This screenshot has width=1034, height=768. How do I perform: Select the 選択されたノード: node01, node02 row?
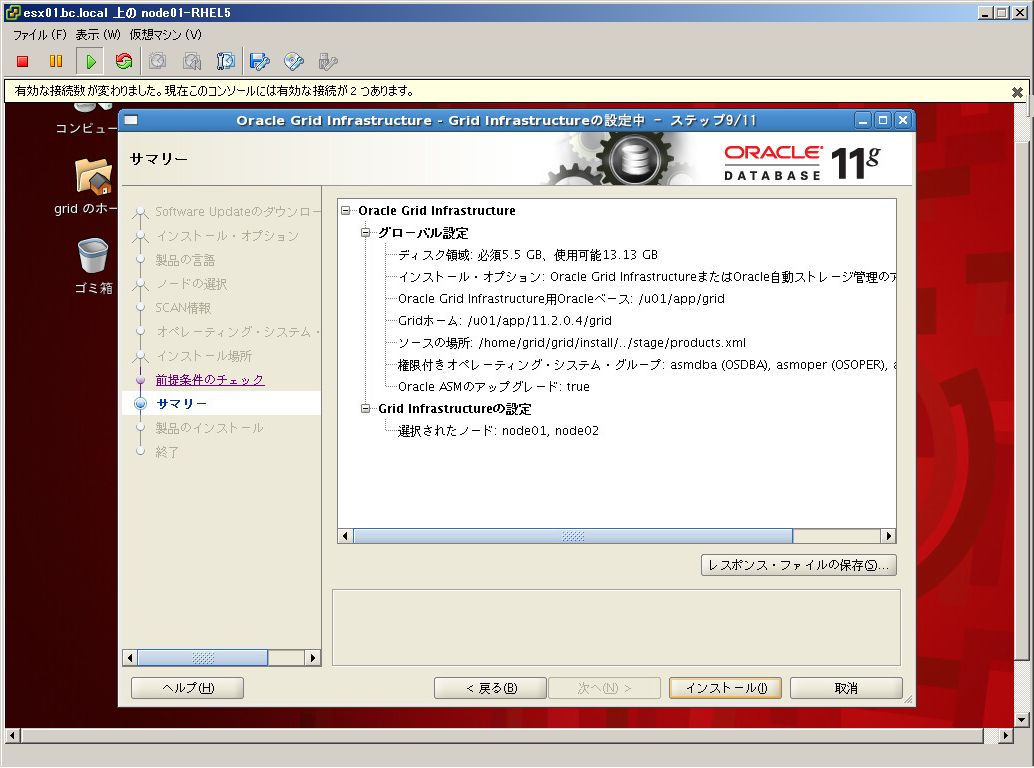(x=498, y=430)
